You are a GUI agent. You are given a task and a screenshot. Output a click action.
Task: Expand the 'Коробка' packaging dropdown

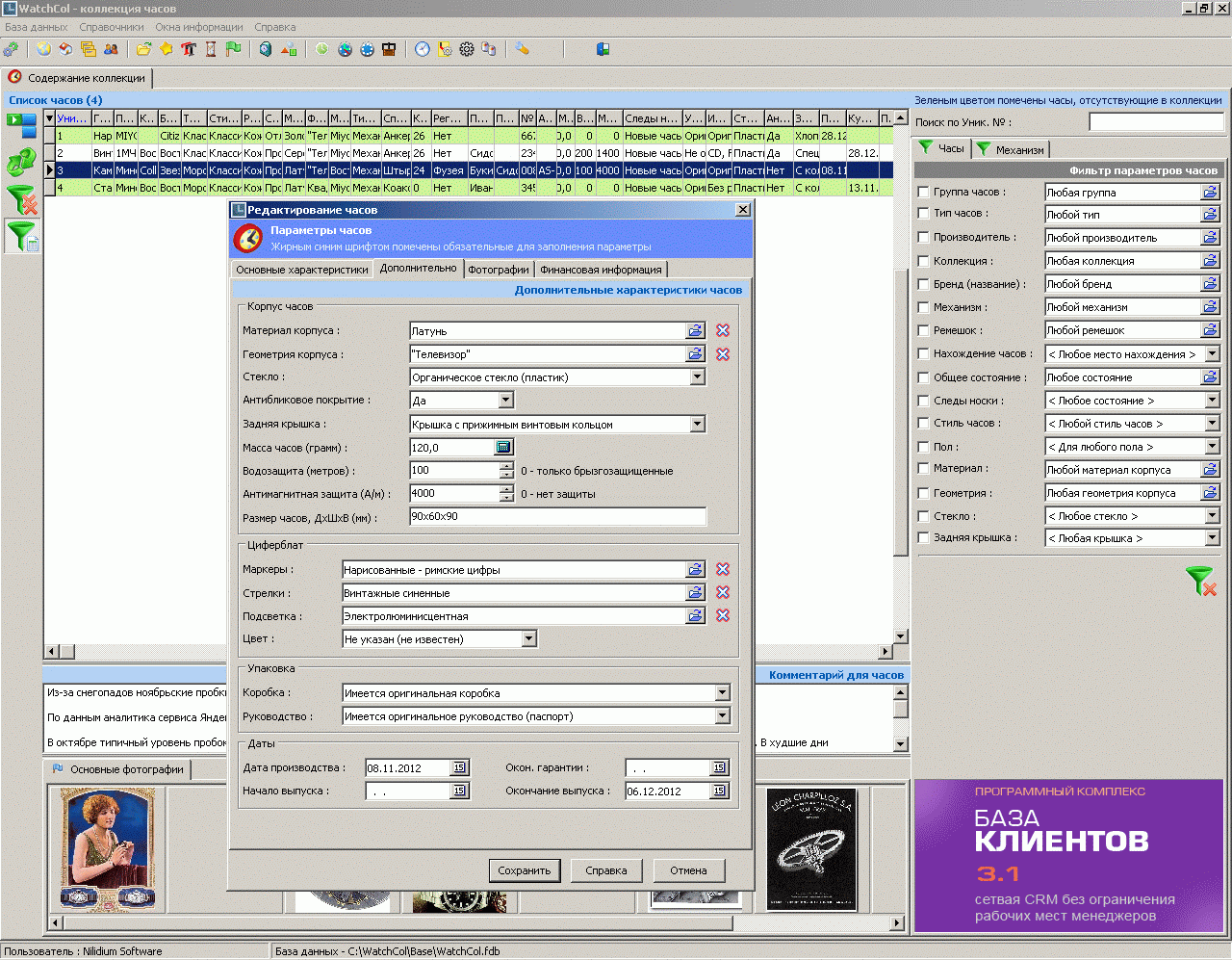(722, 693)
